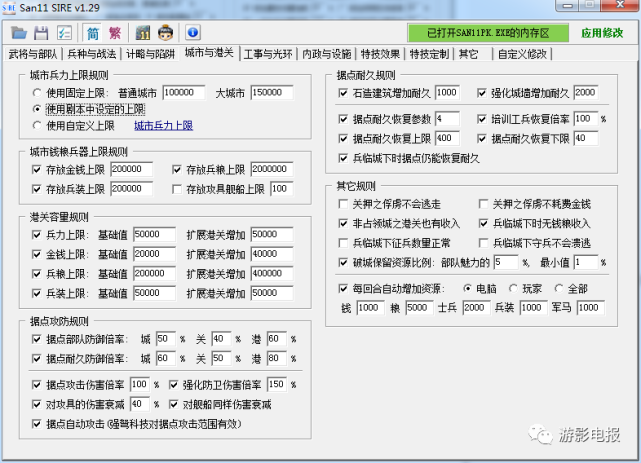Click 兵力上限 基础值 input field
Viewport: 641px width, 463px height.
(x=155, y=234)
